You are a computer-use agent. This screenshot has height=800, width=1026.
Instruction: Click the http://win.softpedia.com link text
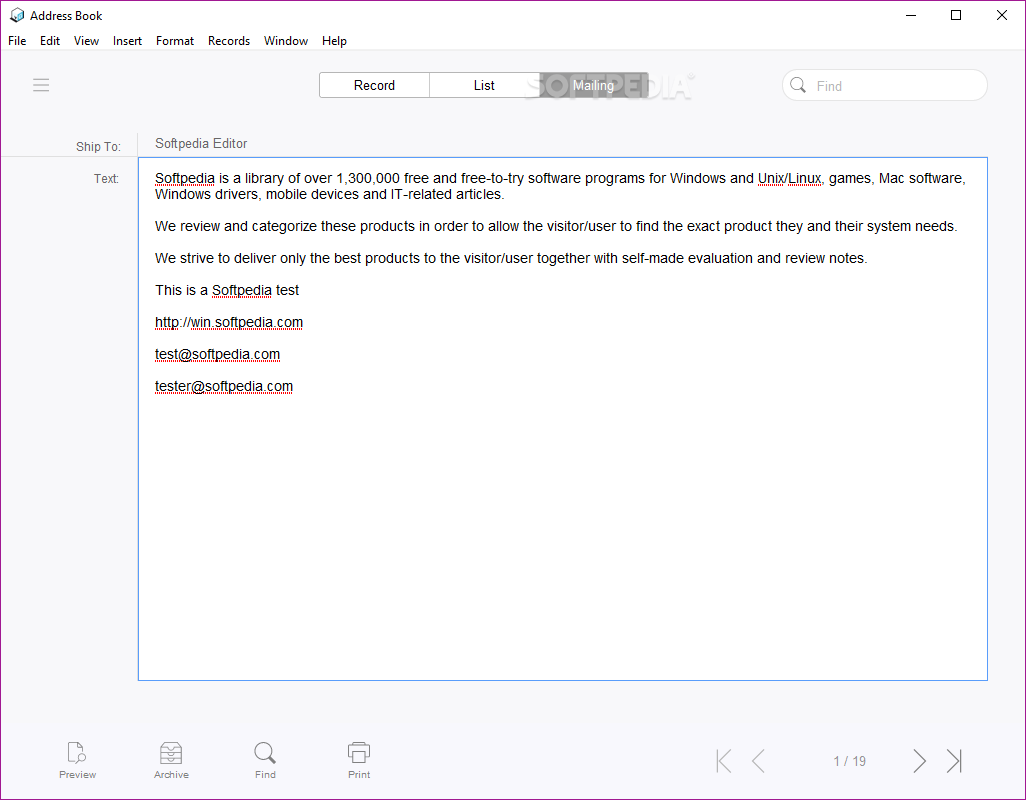tap(229, 322)
